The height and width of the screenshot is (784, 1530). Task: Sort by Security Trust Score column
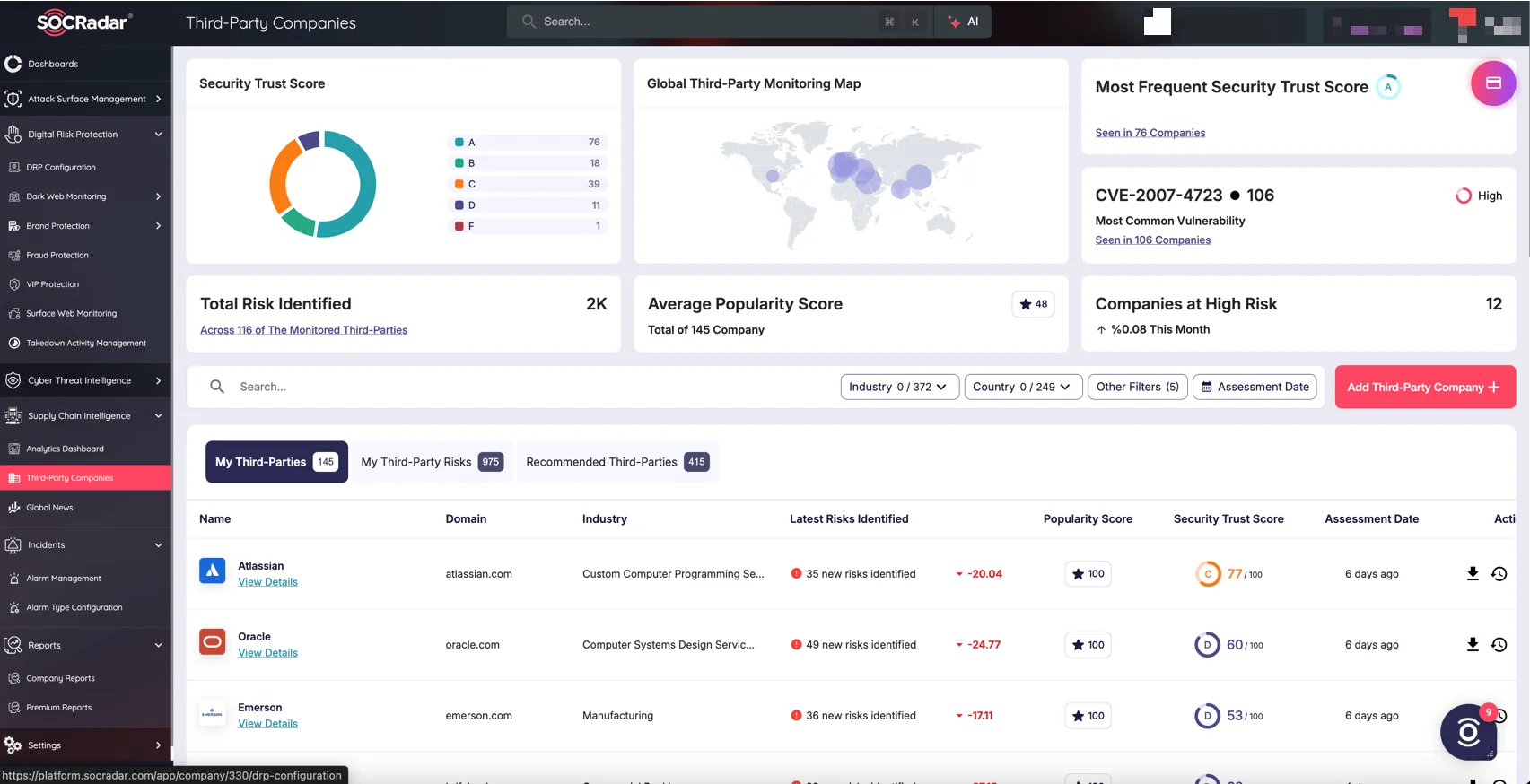pos(1228,519)
